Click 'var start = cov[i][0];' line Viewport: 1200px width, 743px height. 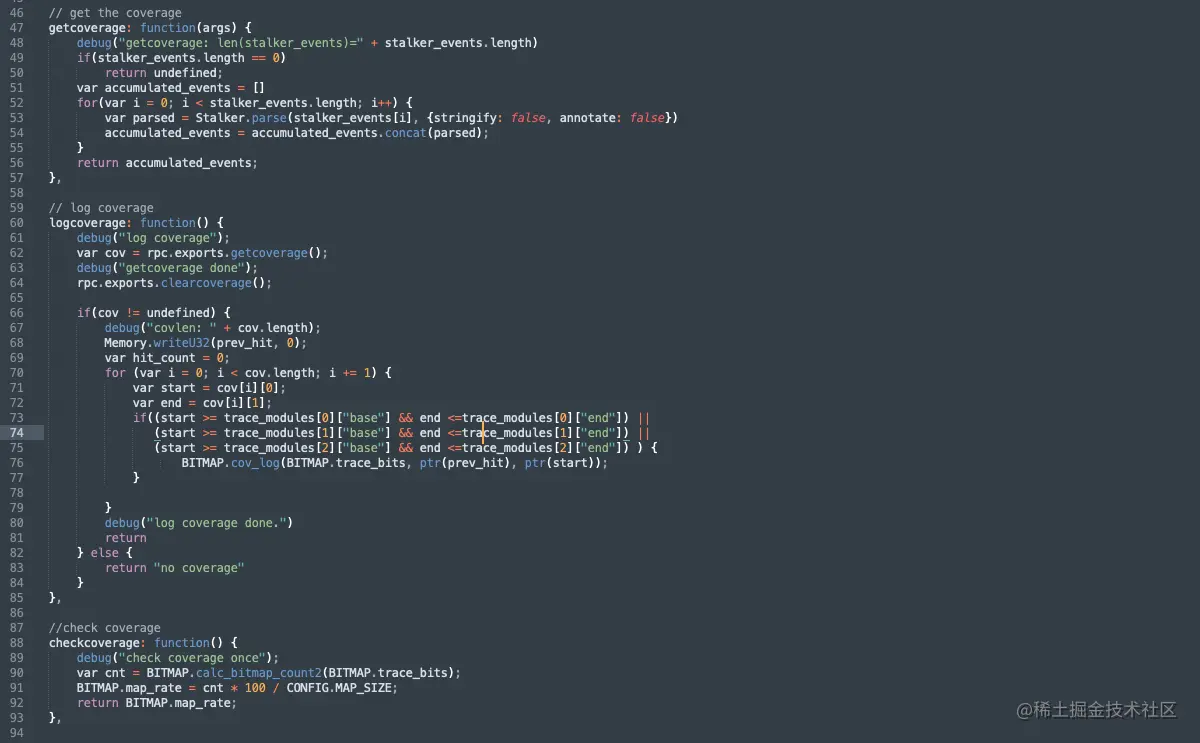(x=209, y=388)
